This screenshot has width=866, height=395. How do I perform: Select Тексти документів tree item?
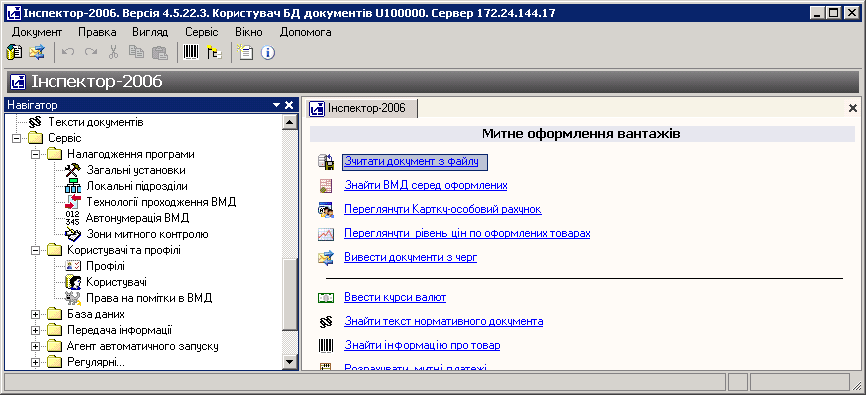tap(96, 122)
